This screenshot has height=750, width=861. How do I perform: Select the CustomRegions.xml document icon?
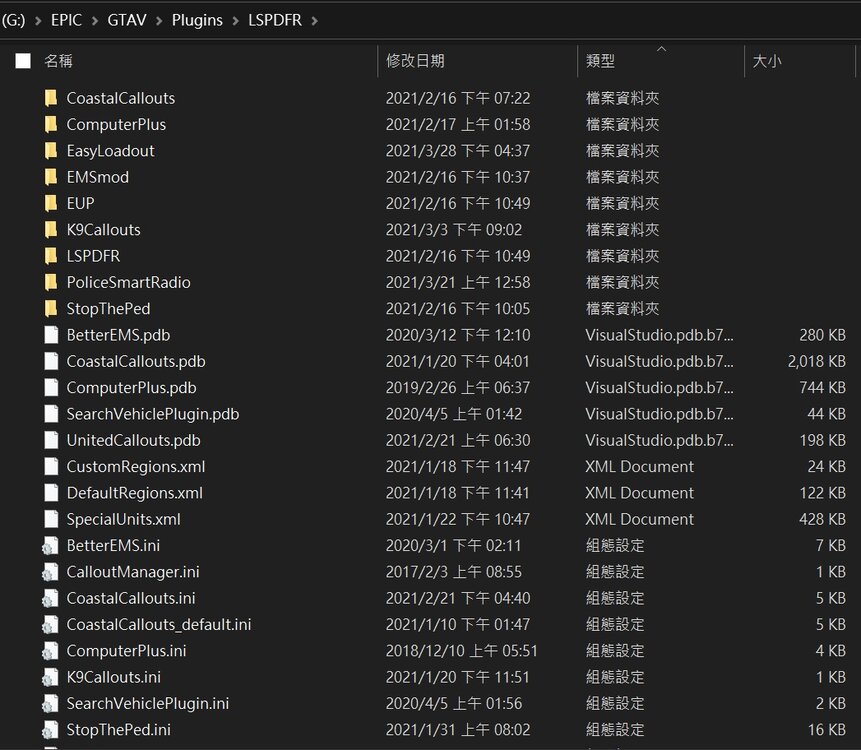pos(51,466)
